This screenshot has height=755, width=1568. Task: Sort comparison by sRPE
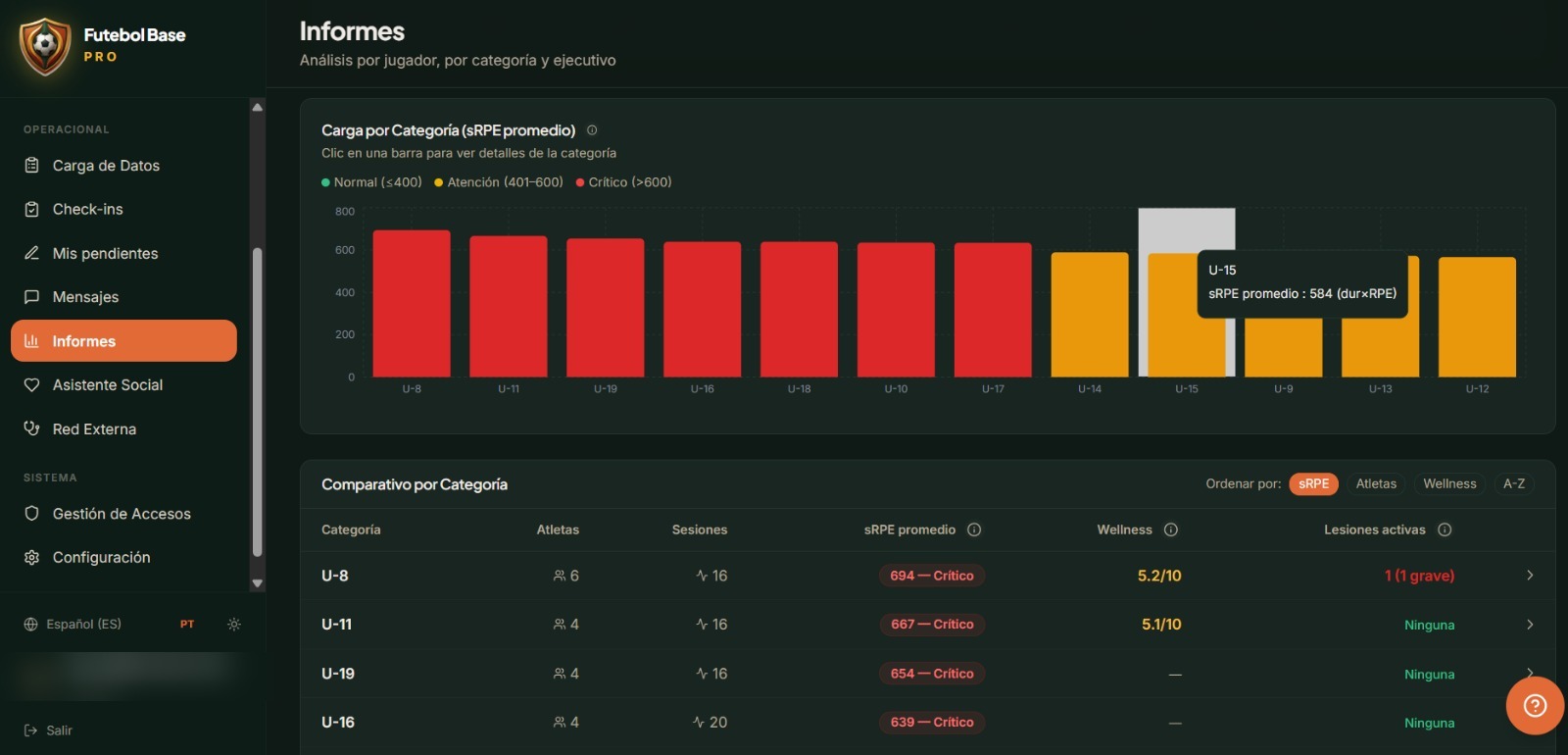1313,484
